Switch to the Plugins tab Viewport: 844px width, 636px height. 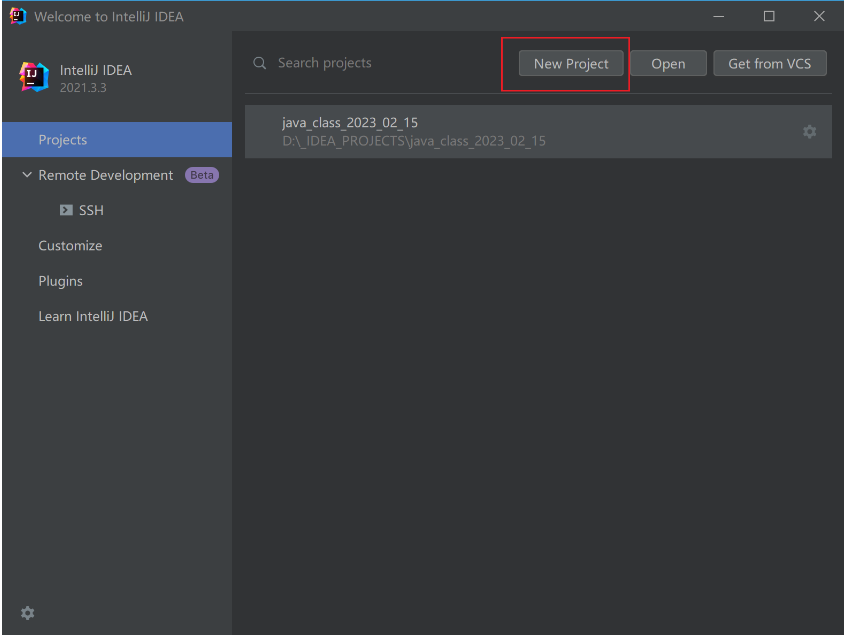pos(60,281)
